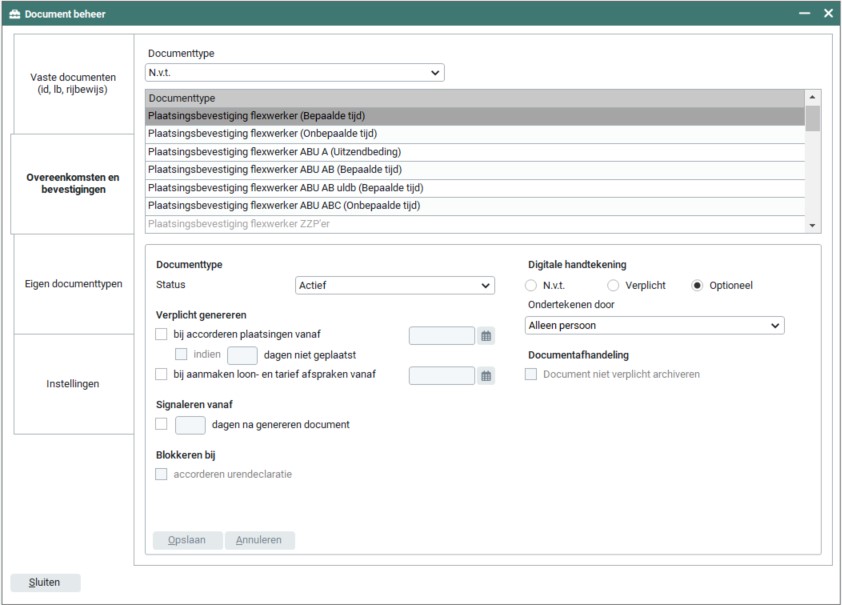Click the Sluiten button
The height and width of the screenshot is (605, 842).
pyautogui.click(x=45, y=582)
